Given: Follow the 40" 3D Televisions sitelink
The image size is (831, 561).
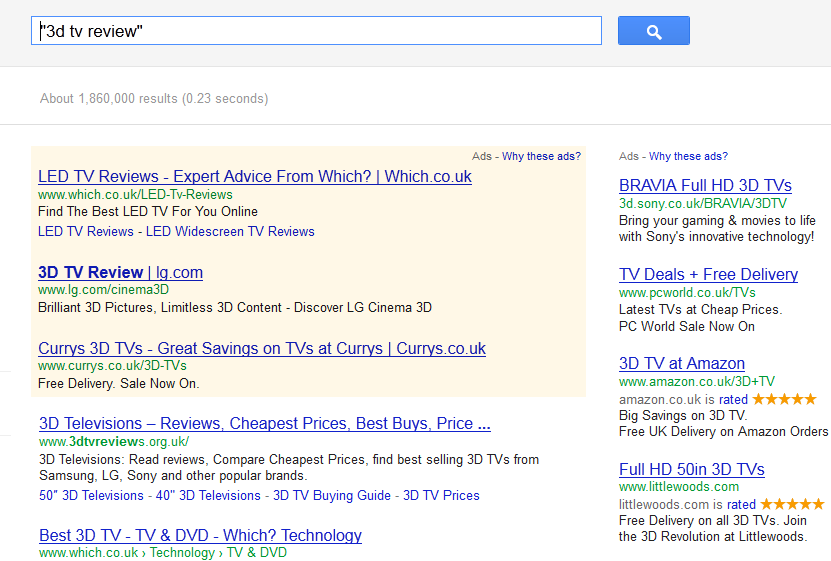Looking at the screenshot, I should tap(208, 495).
